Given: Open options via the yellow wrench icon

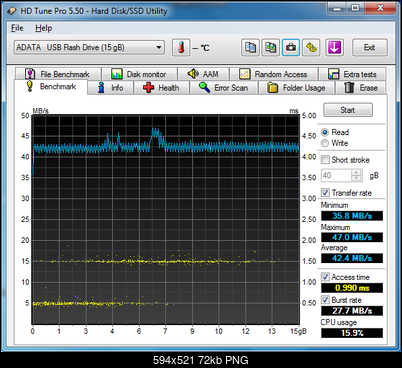Looking at the screenshot, I should 311,47.
